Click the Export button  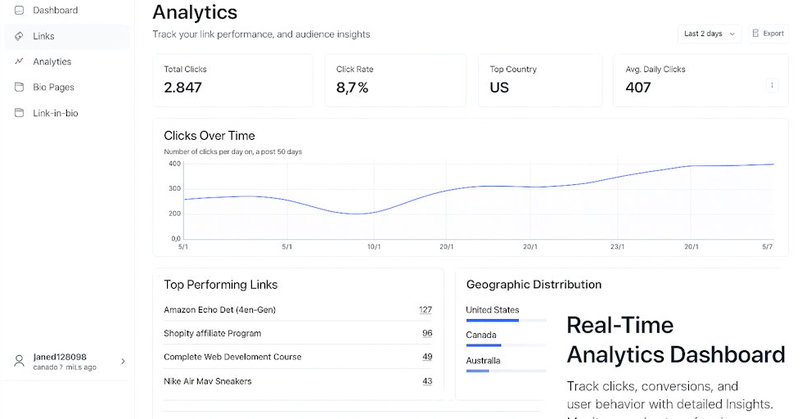click(x=768, y=33)
